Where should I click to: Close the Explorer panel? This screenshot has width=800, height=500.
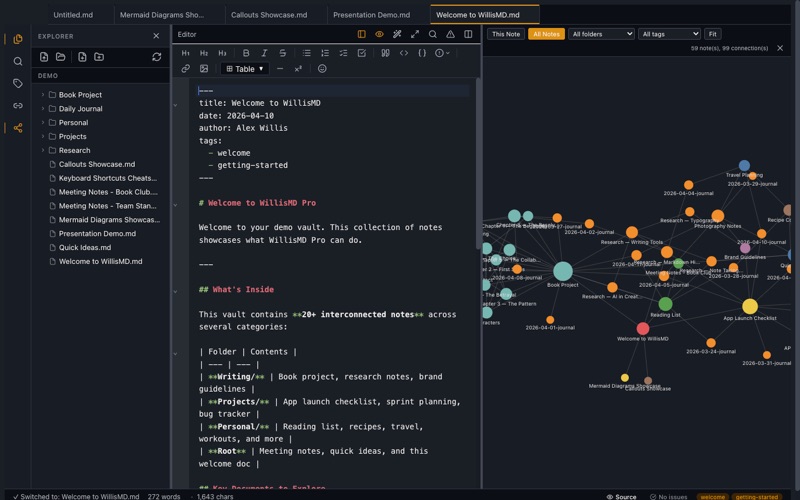156,36
